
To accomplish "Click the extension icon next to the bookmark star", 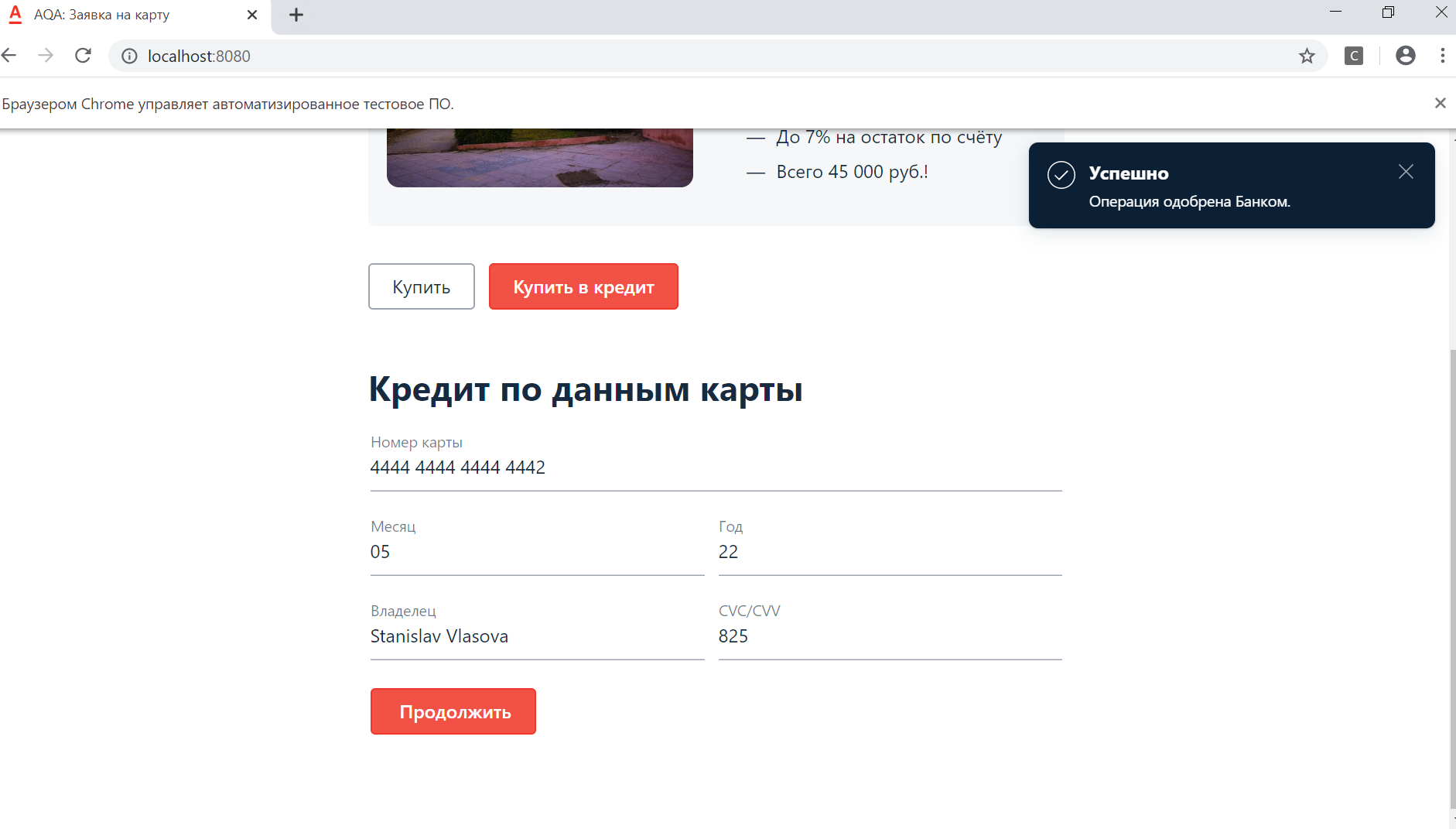I will [x=1353, y=55].
